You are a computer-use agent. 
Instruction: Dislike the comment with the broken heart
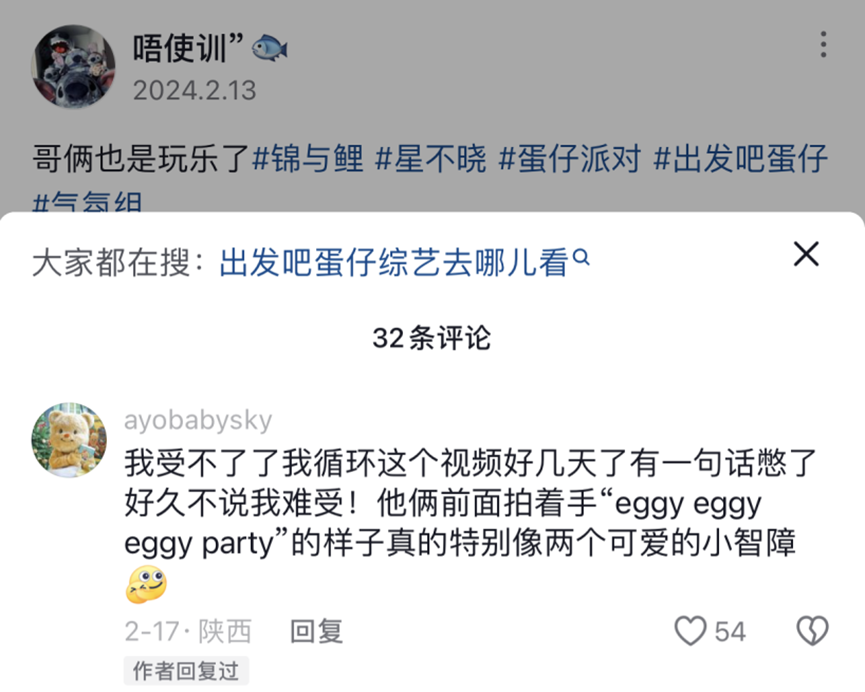pos(811,630)
